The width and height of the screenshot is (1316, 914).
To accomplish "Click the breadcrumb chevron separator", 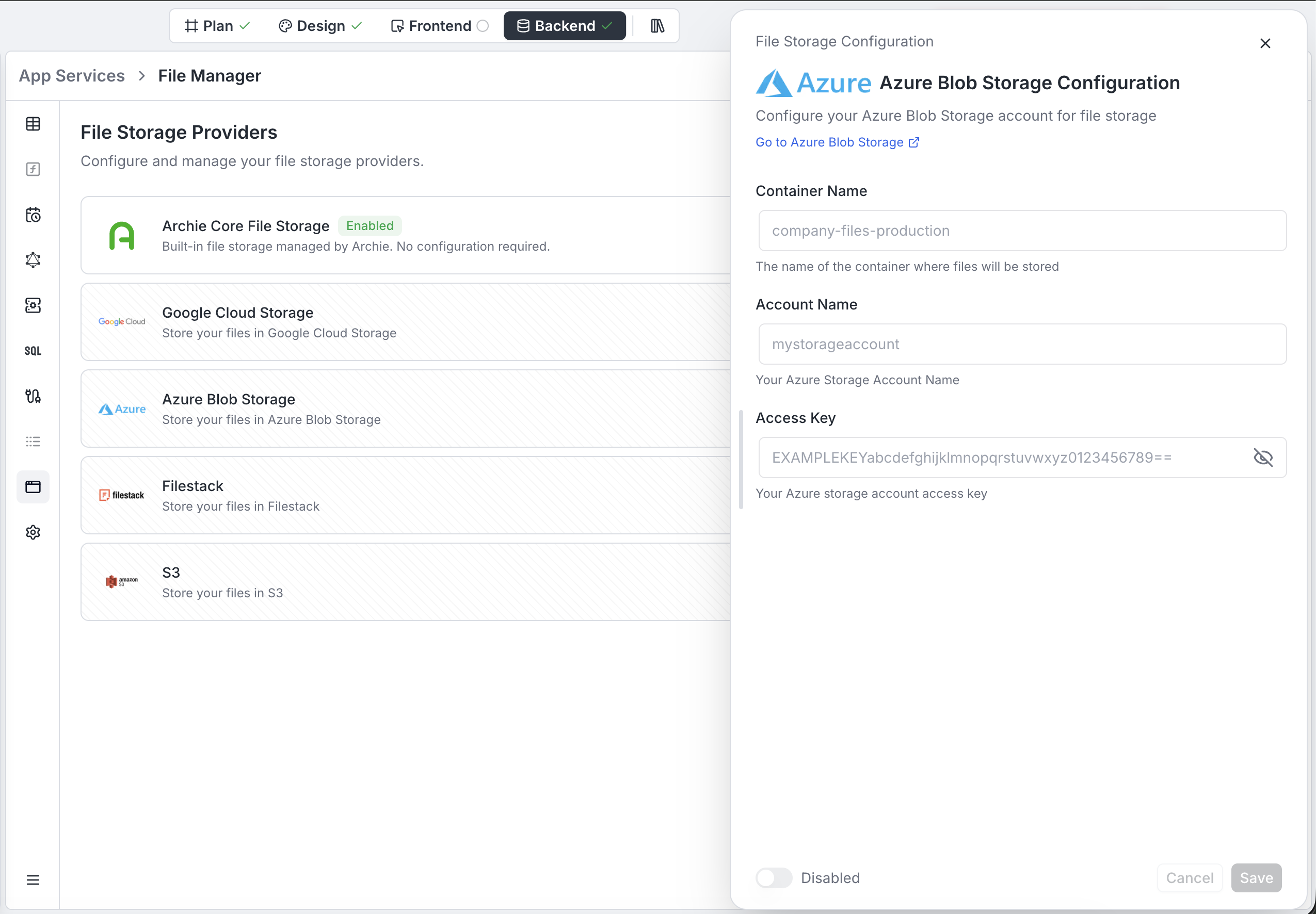I will click(x=141, y=76).
